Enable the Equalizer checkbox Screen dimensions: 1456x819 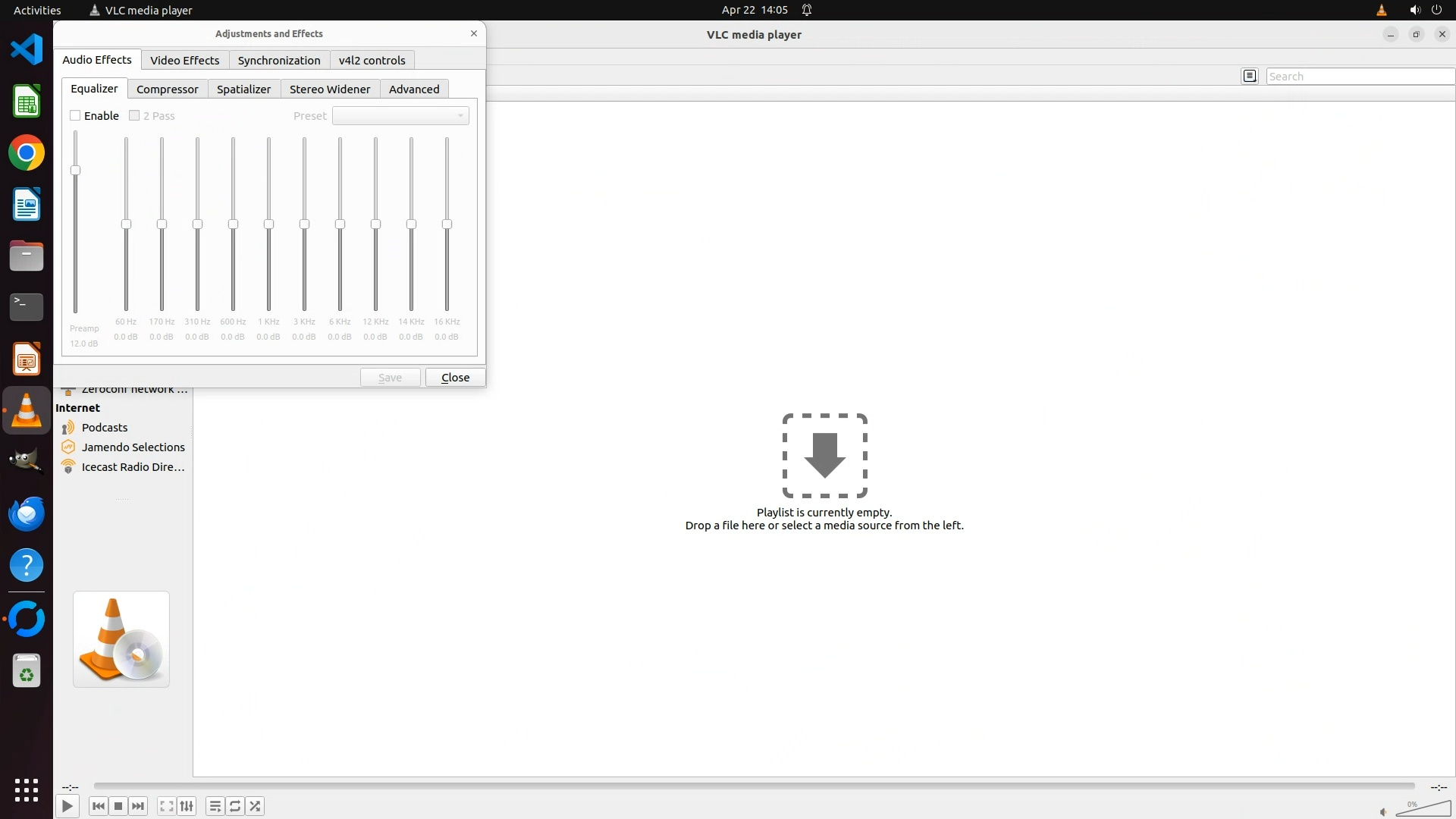[x=75, y=115]
